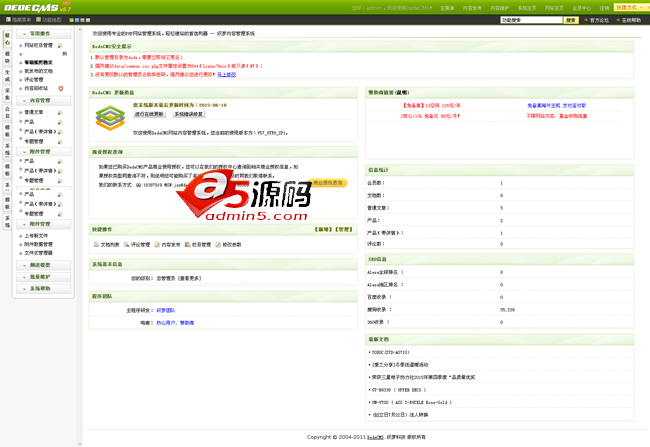Image resolution: width=650 pixels, height=447 pixels.
Task: Switch to the 采集 vertical tab
Action: pos(7,94)
